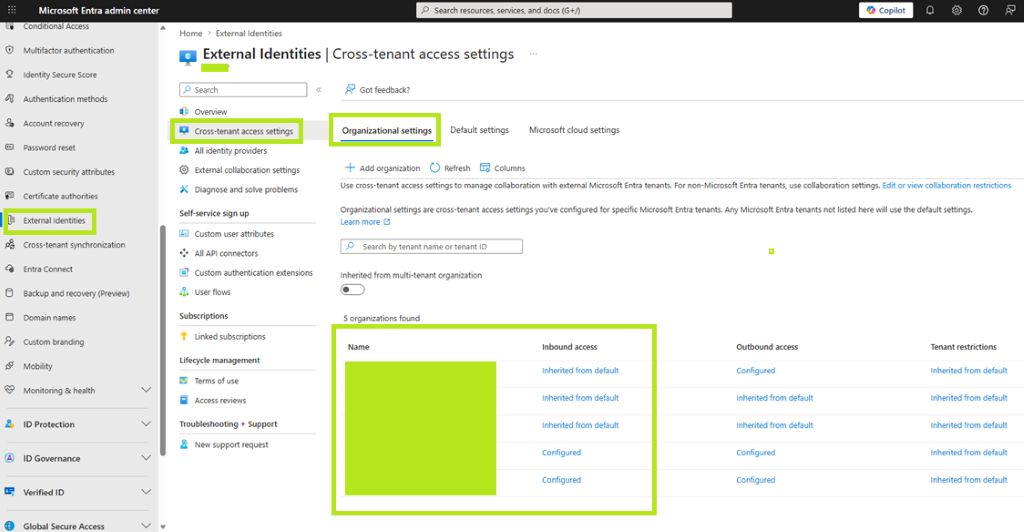The image size is (1024, 532).
Task: Open notifications bell icon
Action: pyautogui.click(x=930, y=10)
